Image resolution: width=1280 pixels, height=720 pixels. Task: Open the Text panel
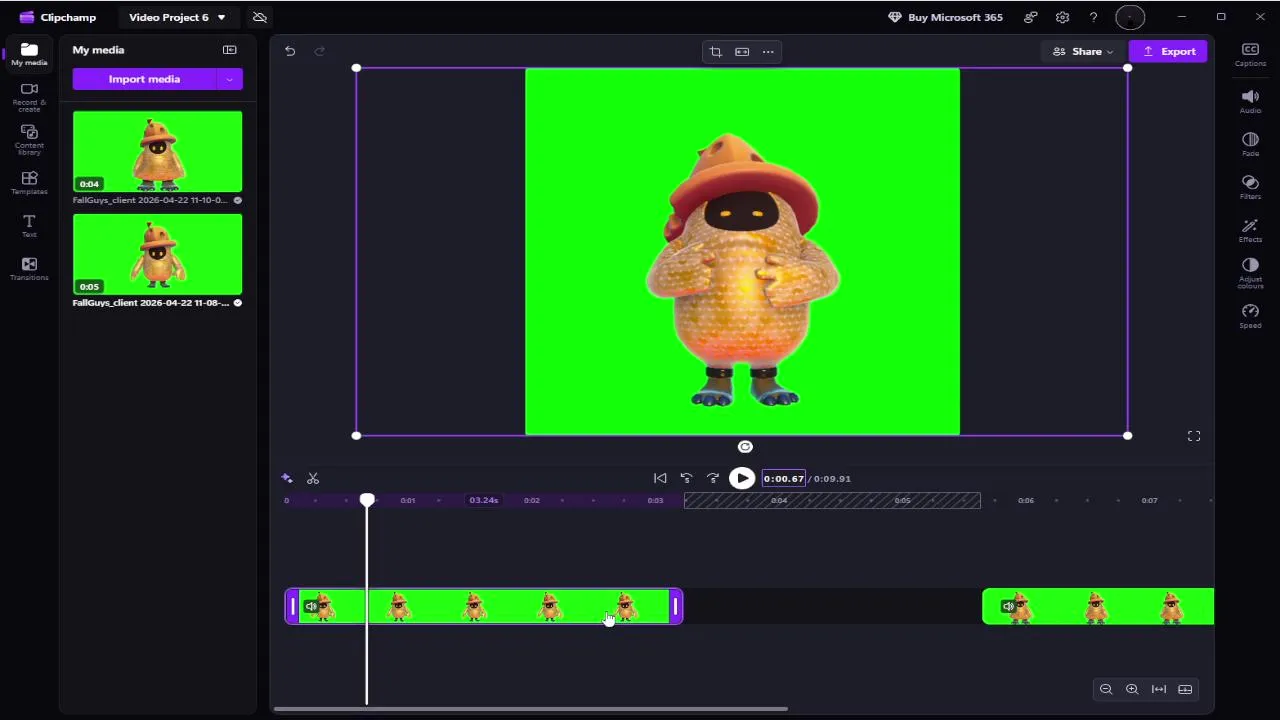(29, 226)
